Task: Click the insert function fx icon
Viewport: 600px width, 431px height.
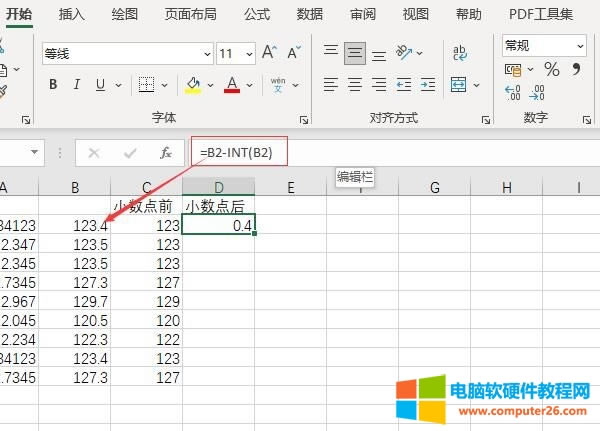Action: 167,153
